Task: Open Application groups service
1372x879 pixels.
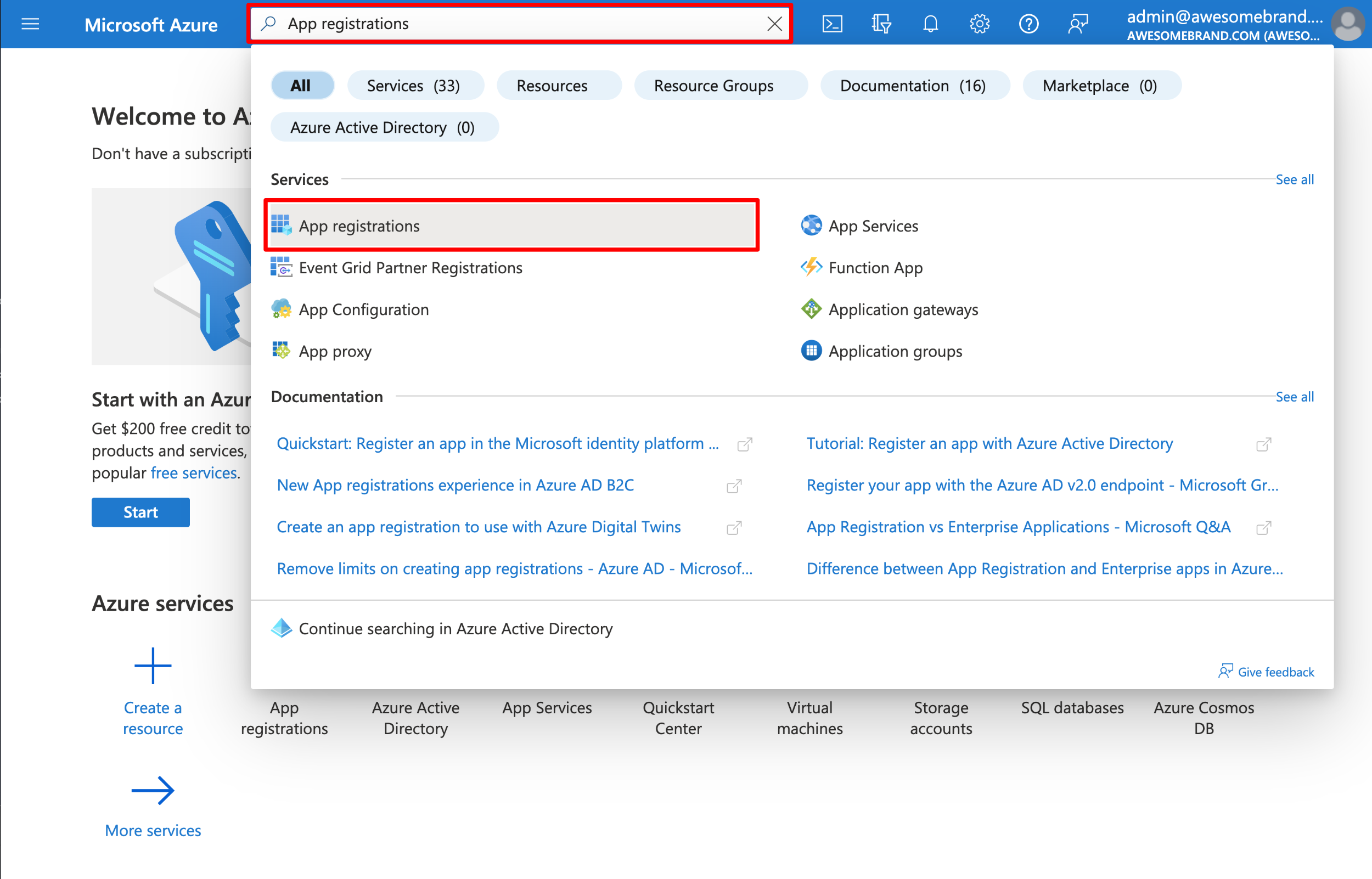Action: 895,351
